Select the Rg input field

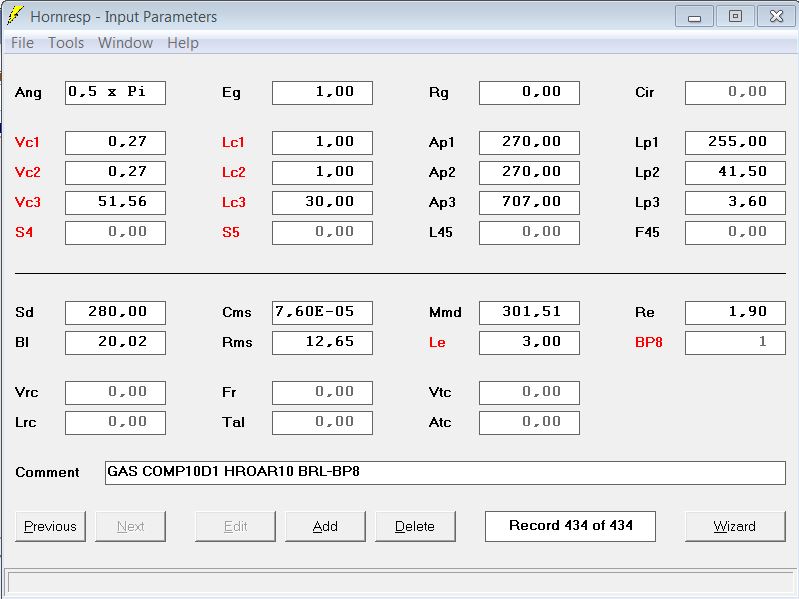(529, 93)
